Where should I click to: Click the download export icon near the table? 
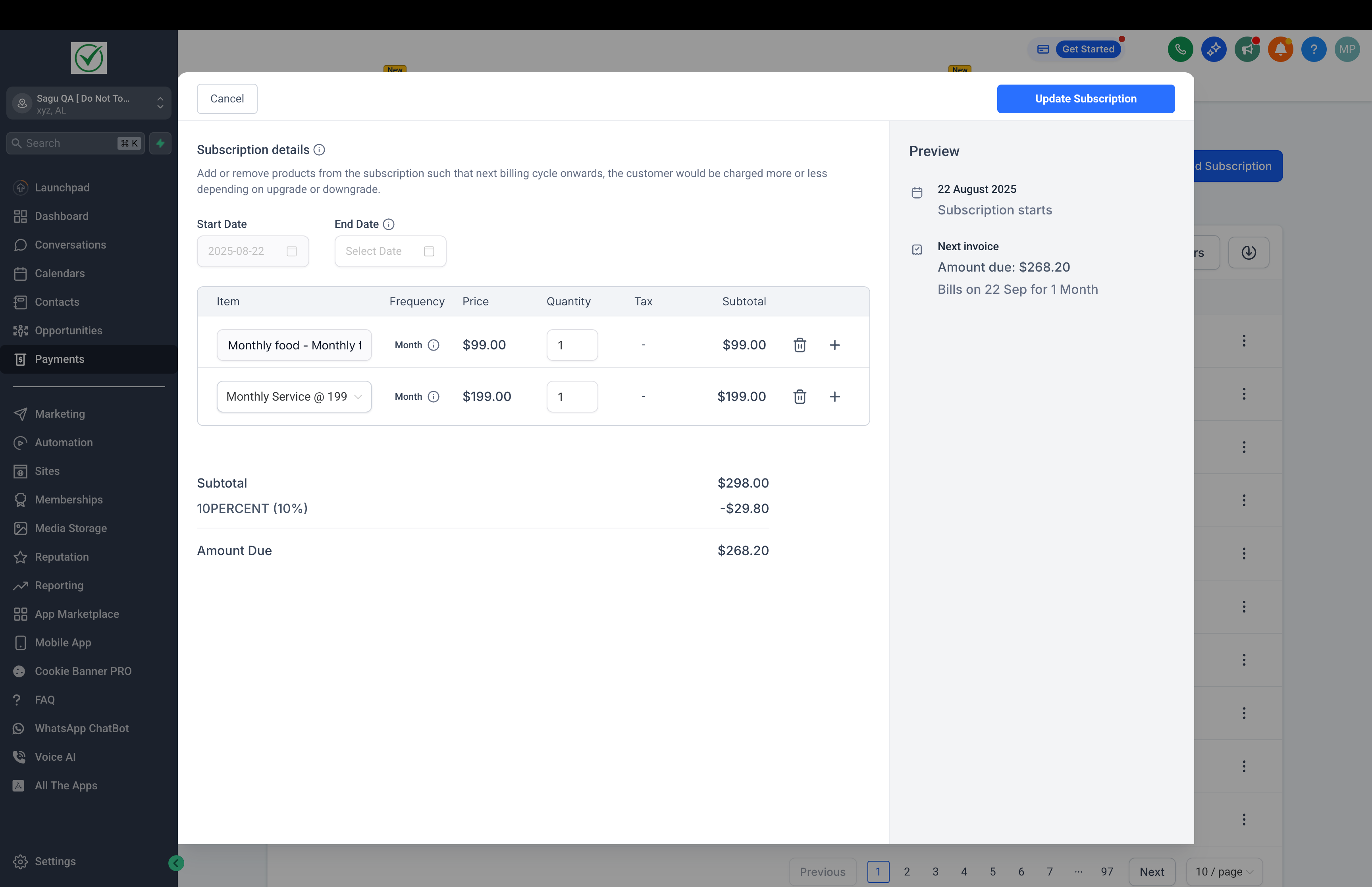pos(1249,252)
